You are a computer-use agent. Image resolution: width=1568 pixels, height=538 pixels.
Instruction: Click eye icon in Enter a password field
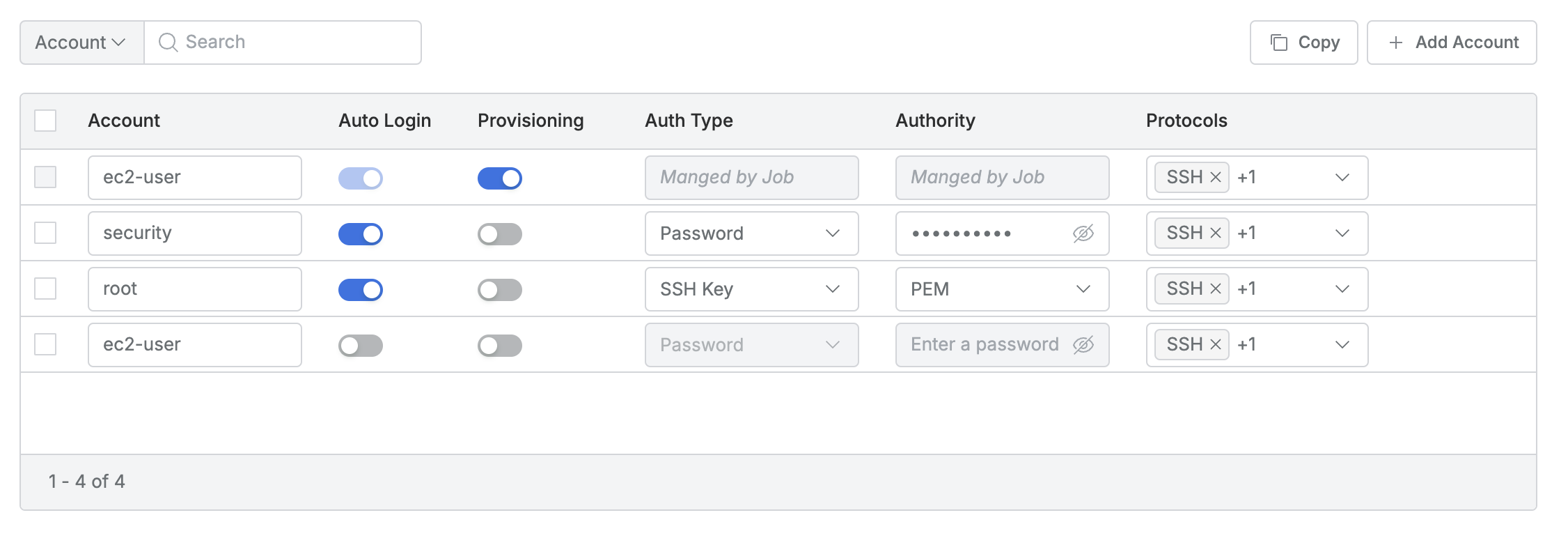tap(1083, 344)
